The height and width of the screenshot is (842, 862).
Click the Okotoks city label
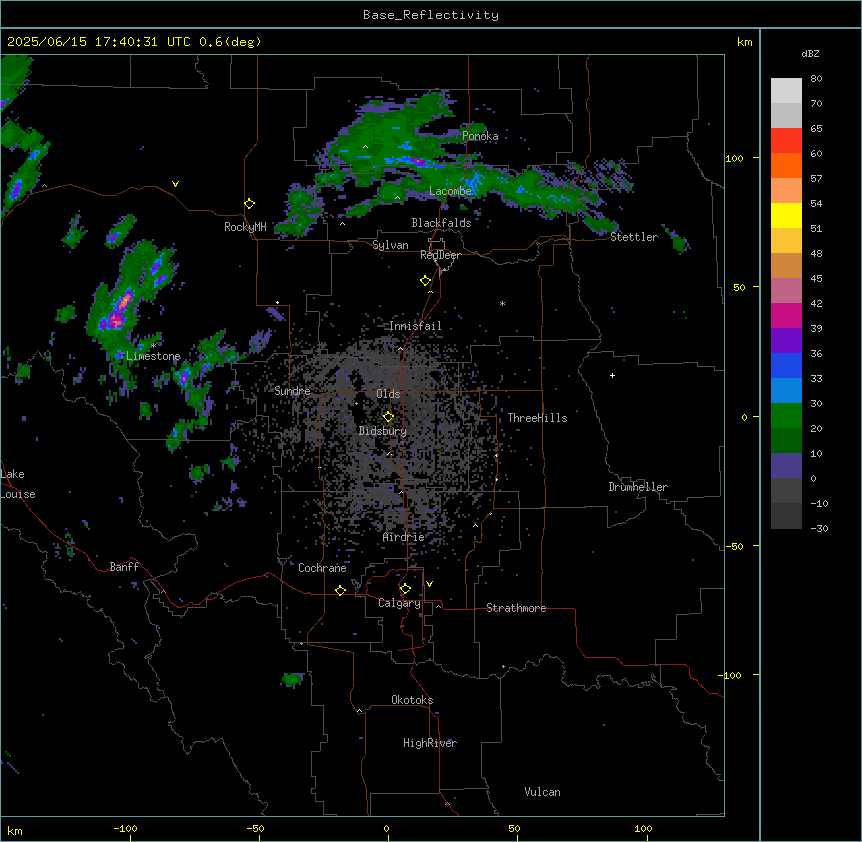(412, 700)
